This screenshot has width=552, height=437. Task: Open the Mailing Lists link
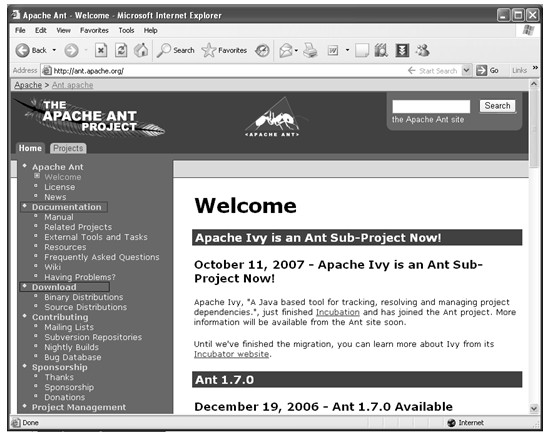[x=69, y=327]
